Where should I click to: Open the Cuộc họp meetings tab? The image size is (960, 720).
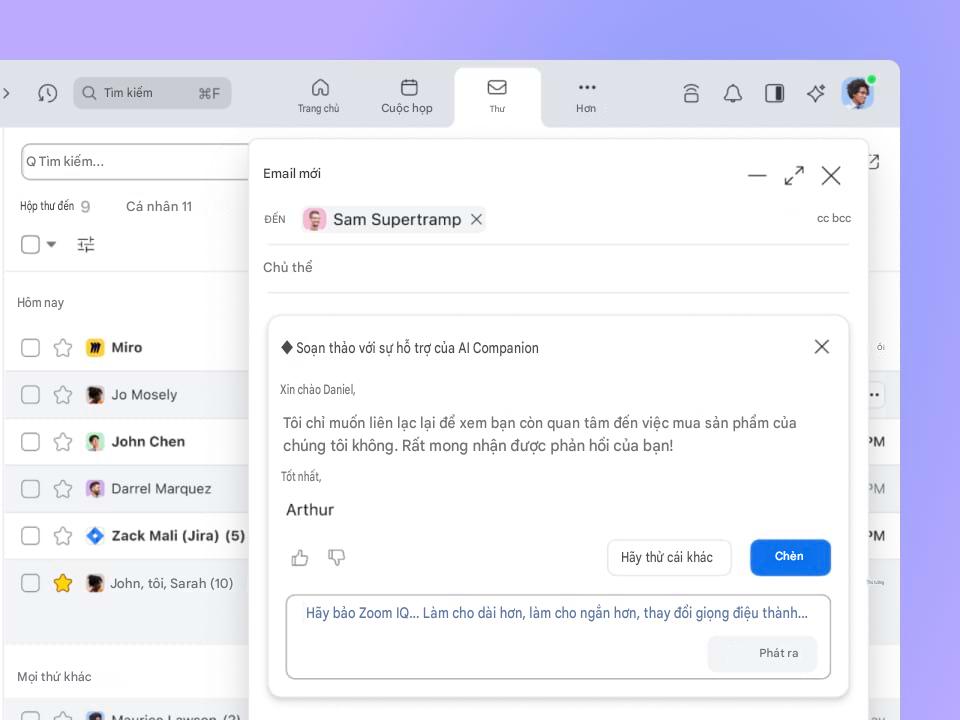pos(407,97)
